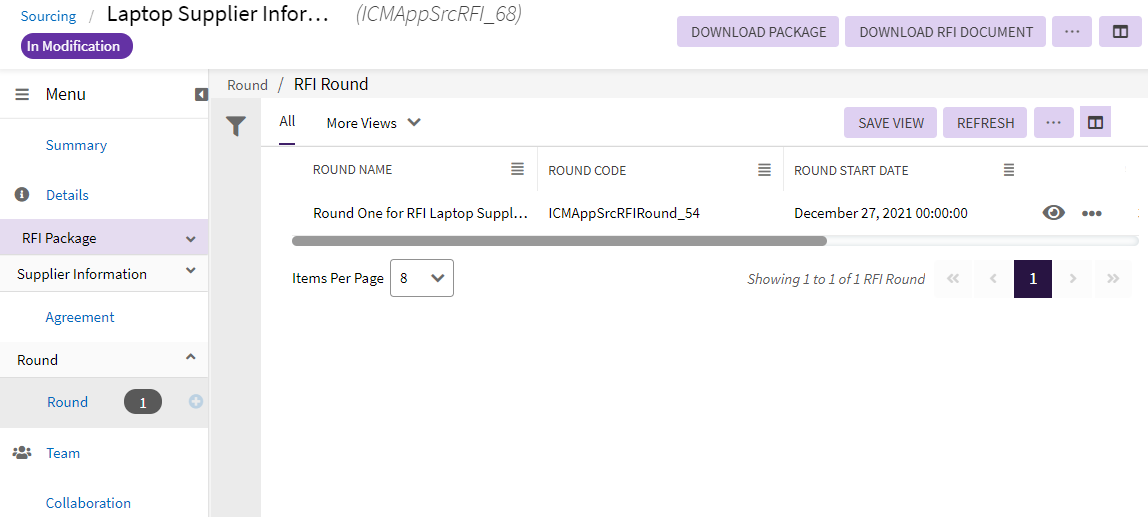Click the plus icon beside Round

[196, 401]
